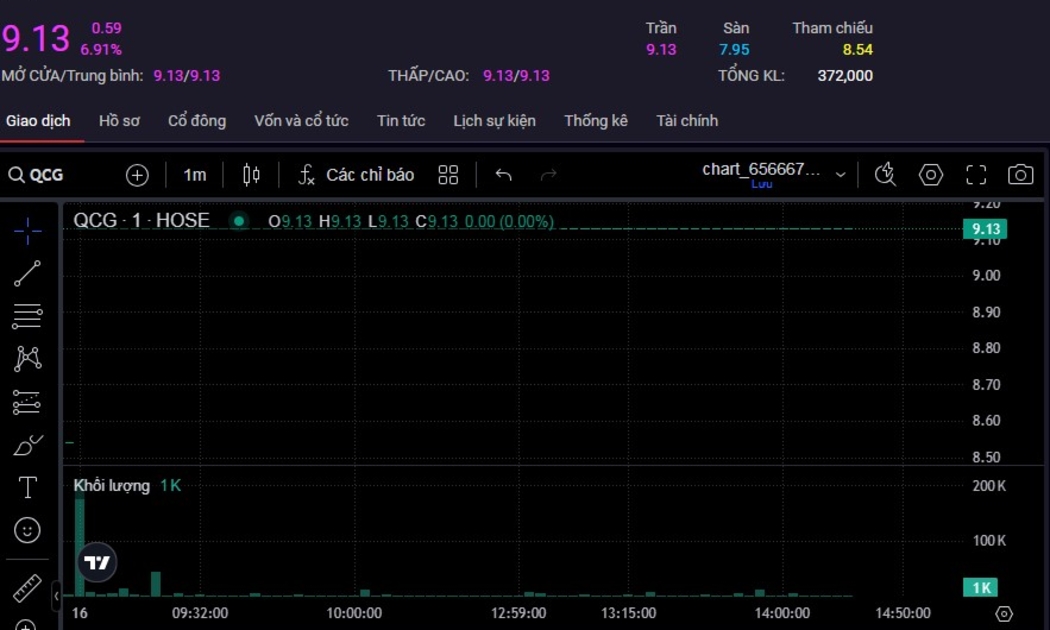This screenshot has width=1050, height=630.
Task: Switch to the Hồ sơ tab
Action: click(119, 121)
